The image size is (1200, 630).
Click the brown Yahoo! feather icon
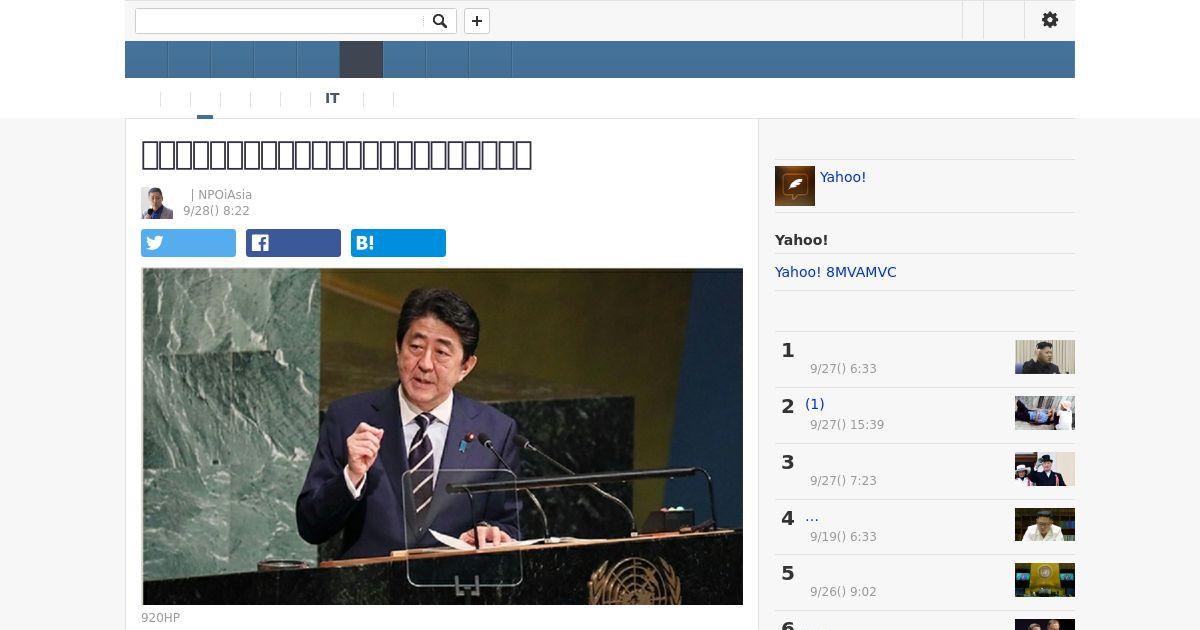795,186
